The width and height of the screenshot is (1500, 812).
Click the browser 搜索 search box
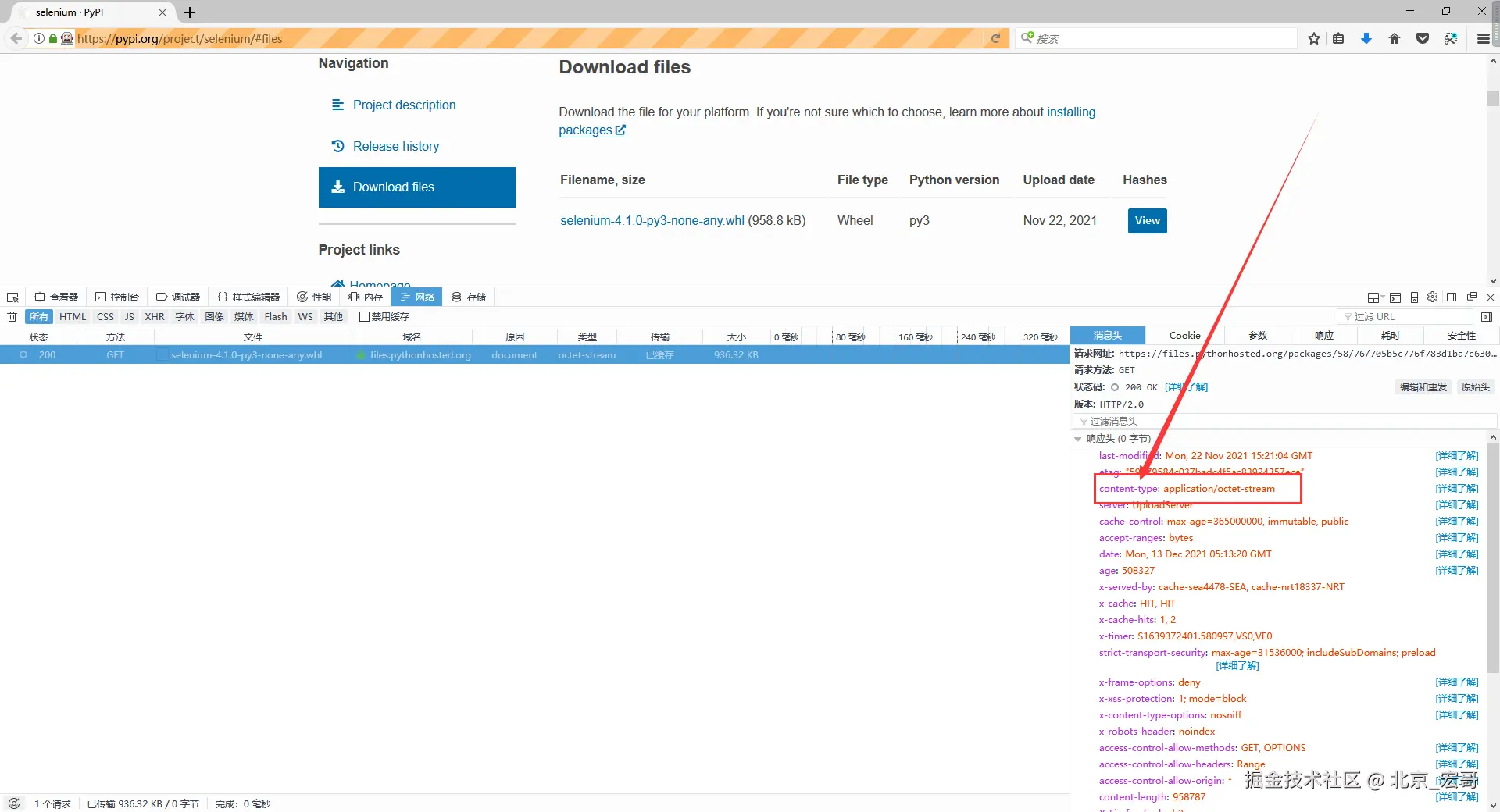1156,38
